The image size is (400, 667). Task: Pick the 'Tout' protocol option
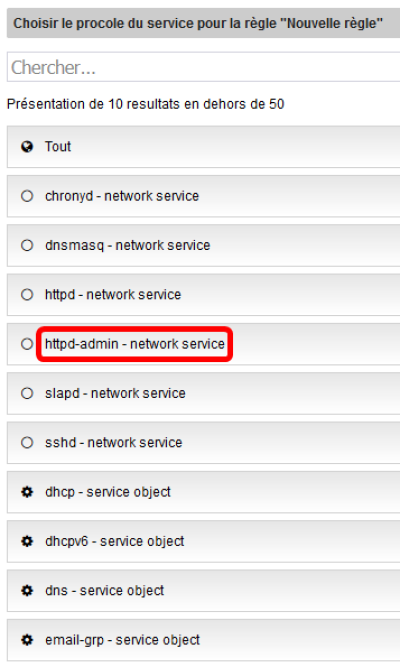tap(203, 147)
